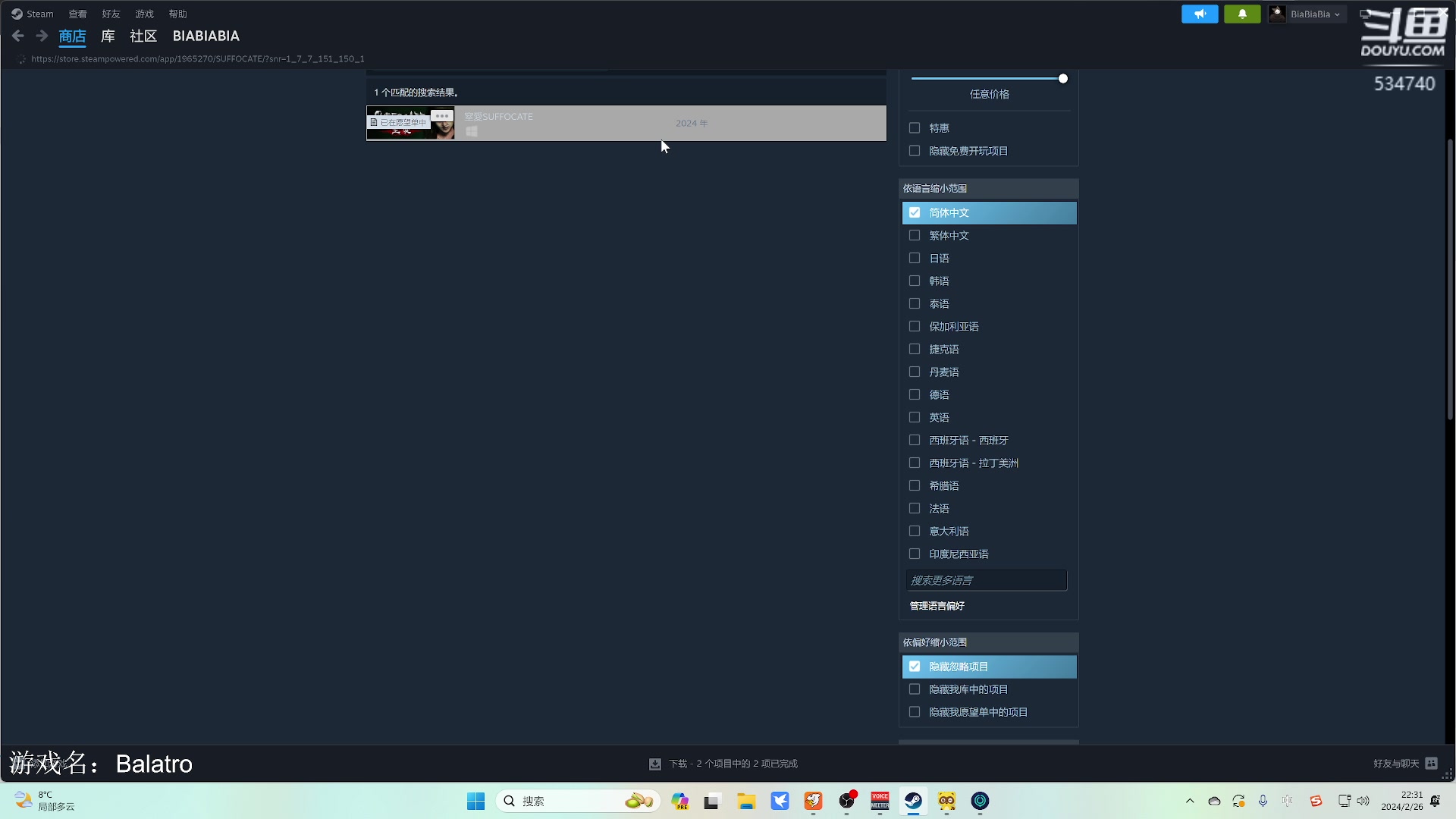Go back with the left arrow
Image resolution: width=1456 pixels, height=819 pixels.
coord(18,36)
